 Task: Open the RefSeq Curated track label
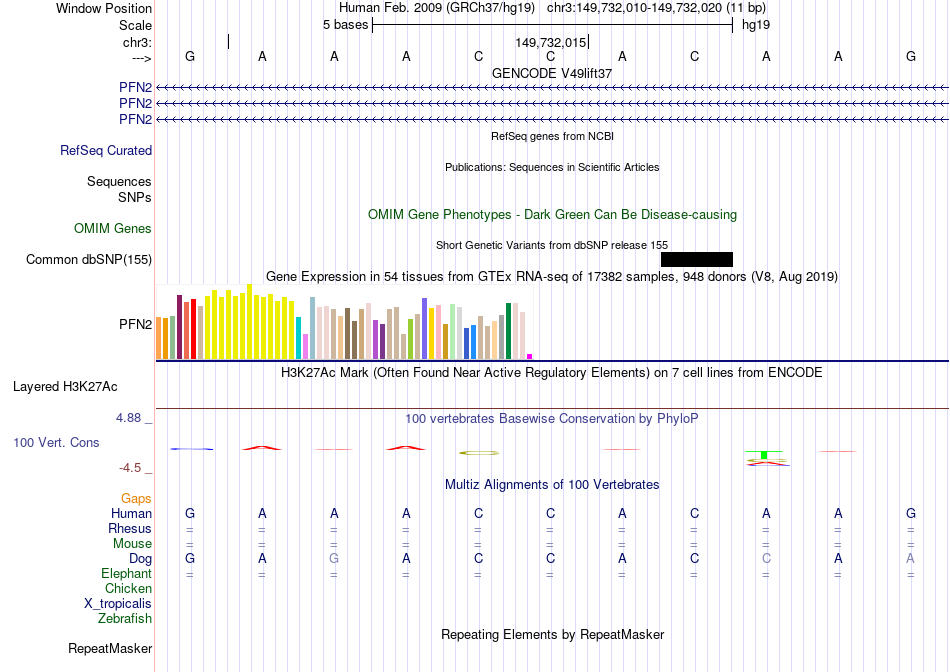click(106, 150)
